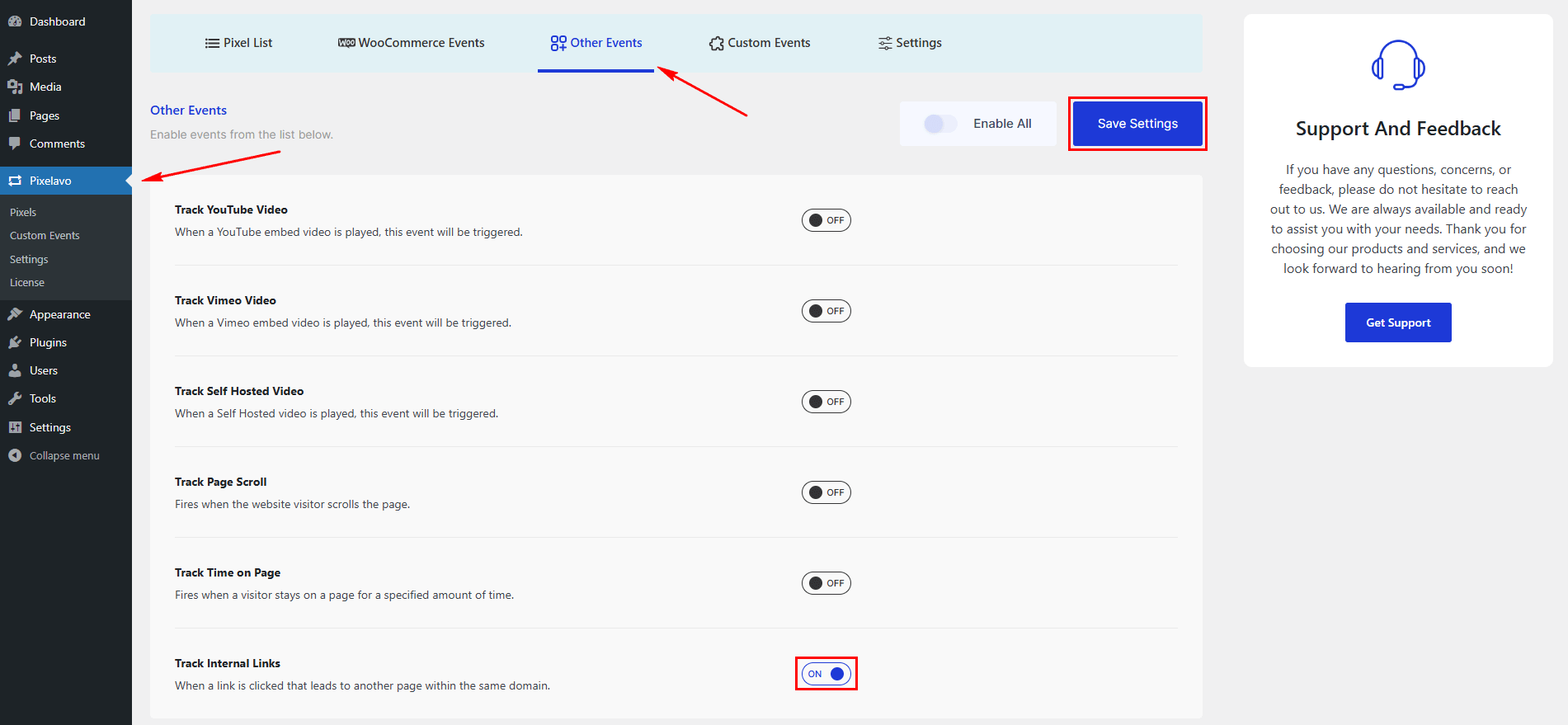
Task: Click the Appearance paintbrush icon
Action: 15,314
